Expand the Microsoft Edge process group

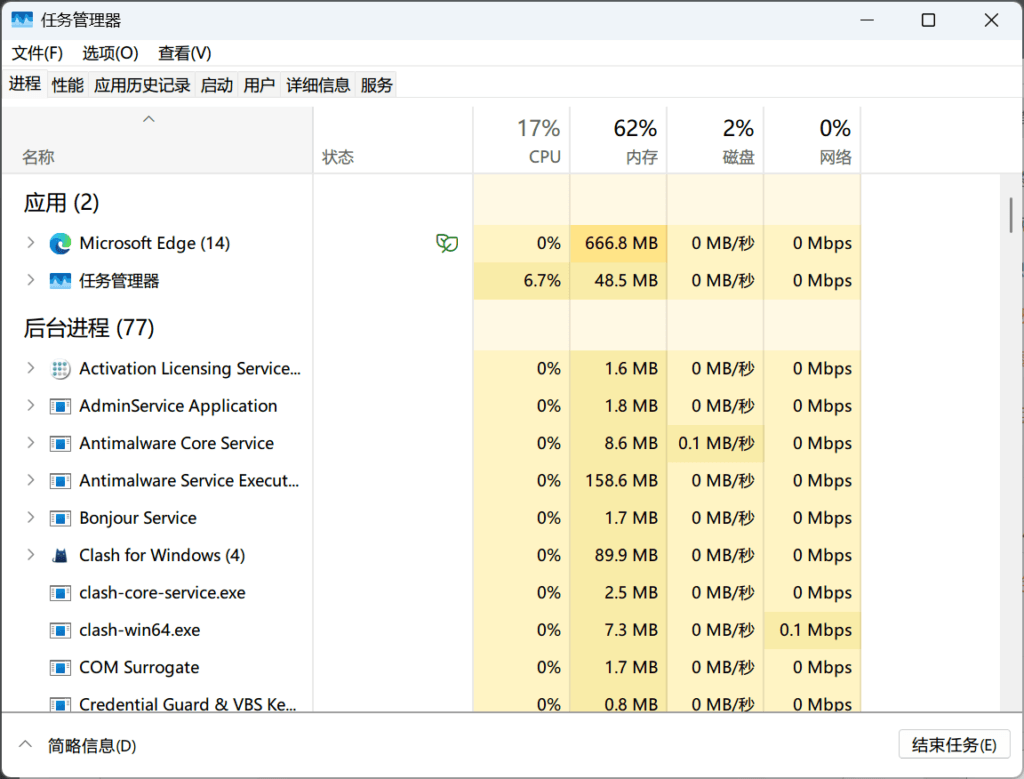click(31, 243)
